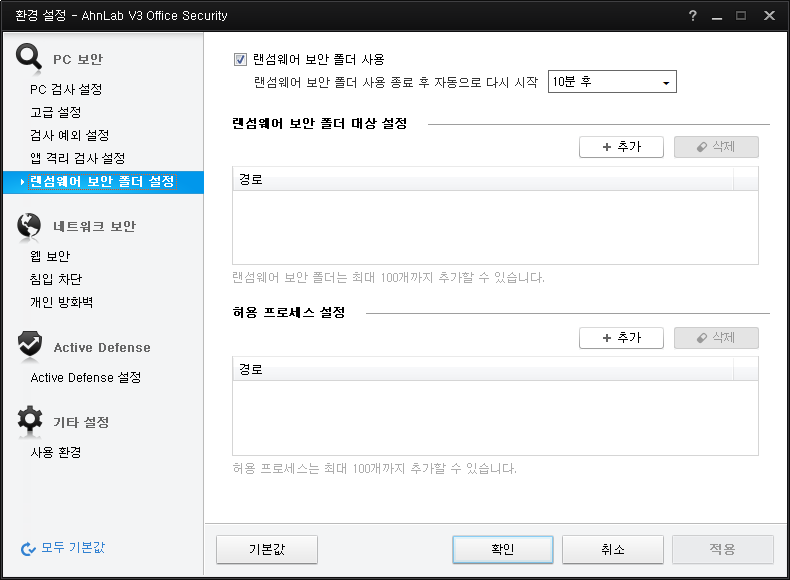Open the 10분 후 restart time dropdown
Screen dimensions: 790x580
pos(612,82)
